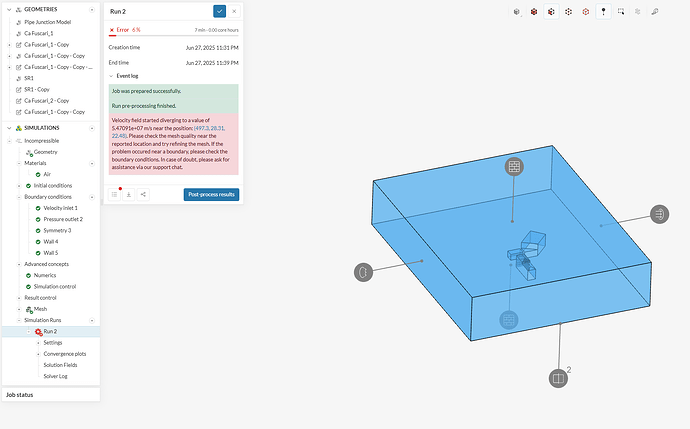The image size is (690, 429).
Task: Click the plus button beside GEOMETRIES
Action: pyautogui.click(x=92, y=10)
